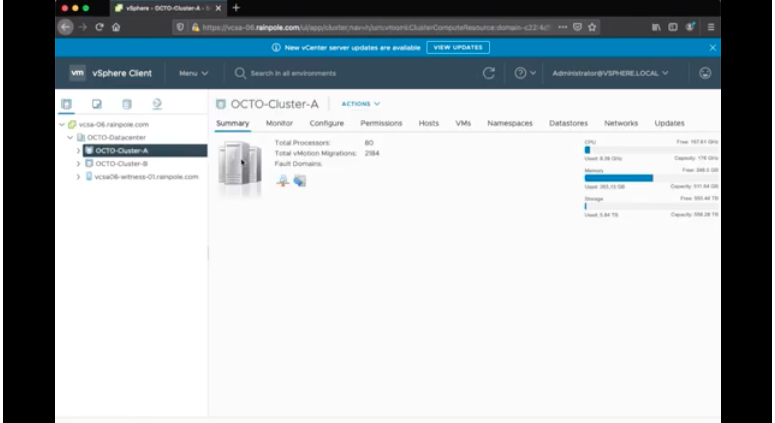Open the Permissions tab

[x=381, y=123]
